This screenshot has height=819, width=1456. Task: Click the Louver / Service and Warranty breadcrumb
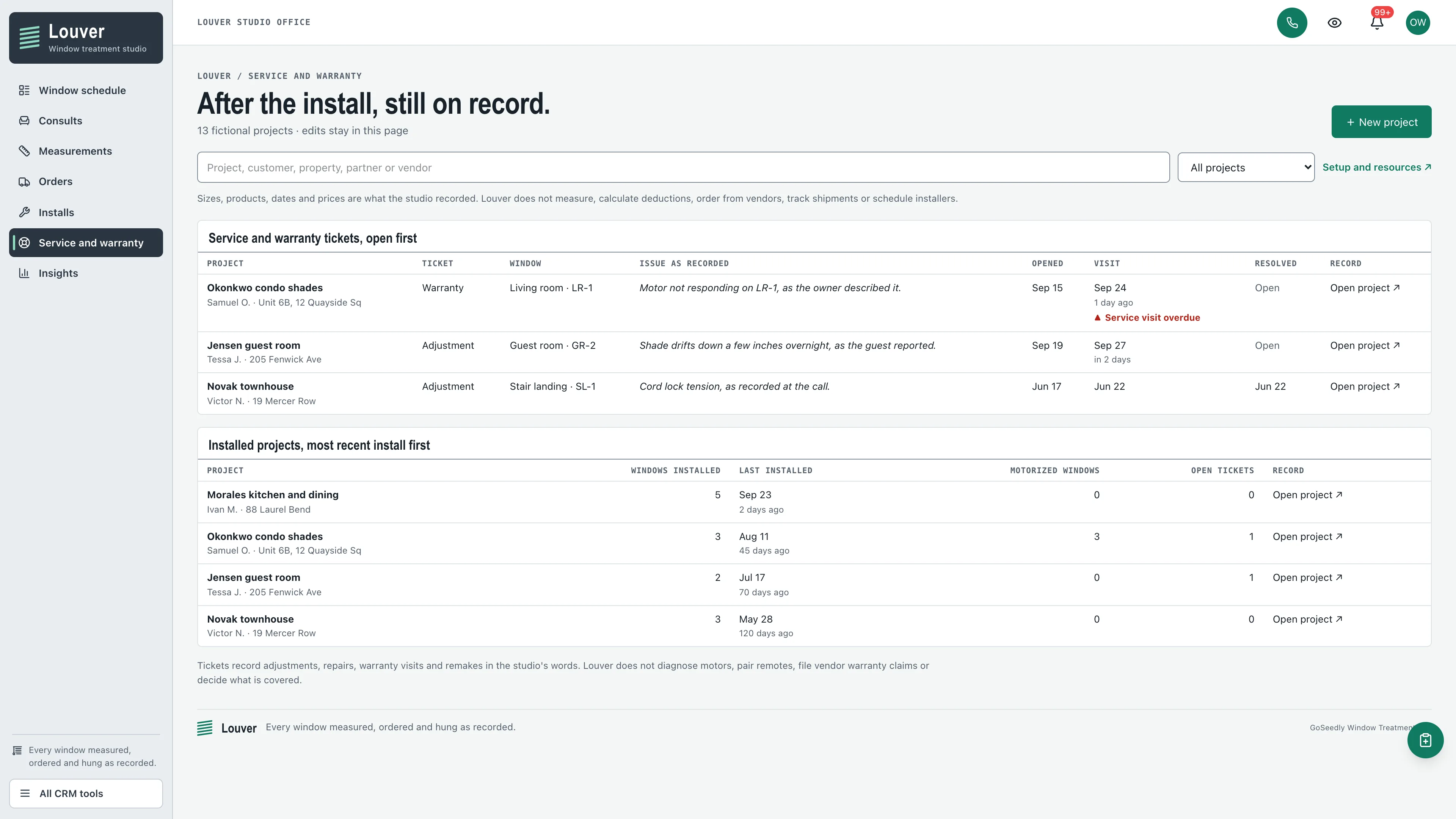coord(279,76)
